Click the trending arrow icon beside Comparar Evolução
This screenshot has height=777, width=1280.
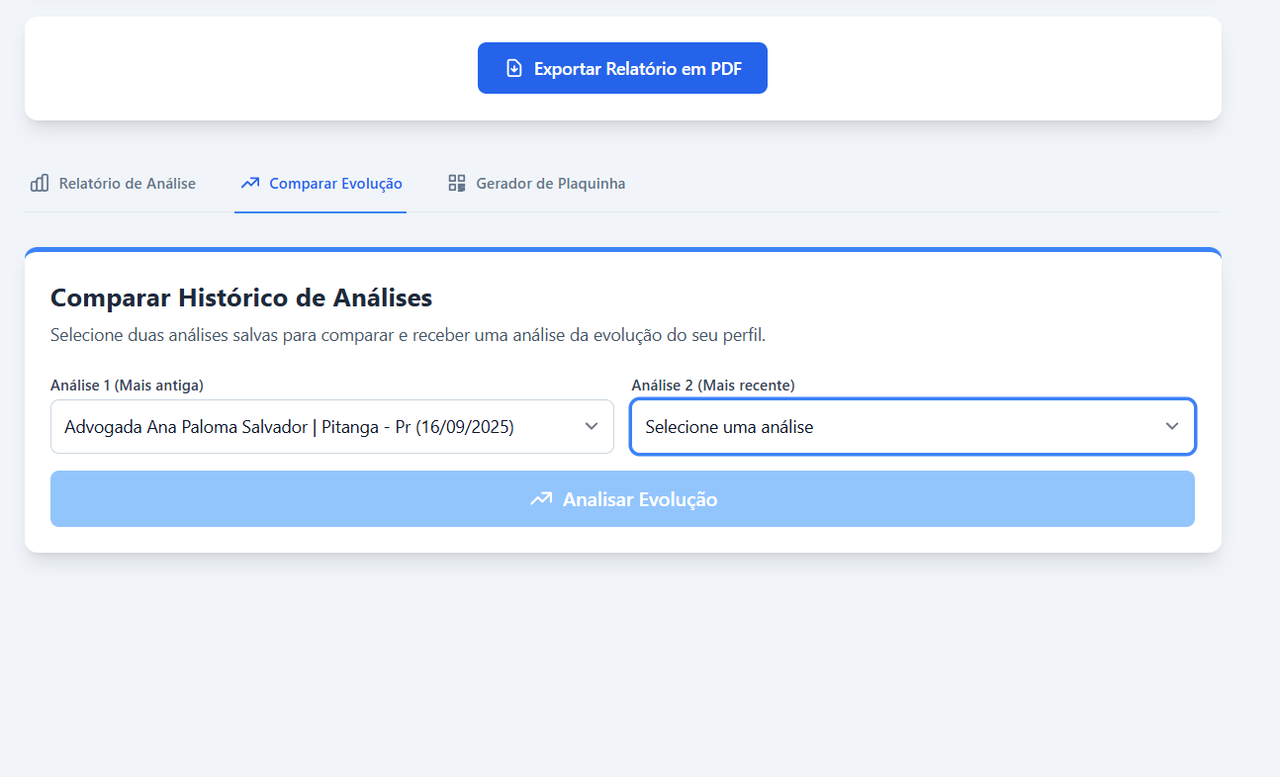(250, 183)
